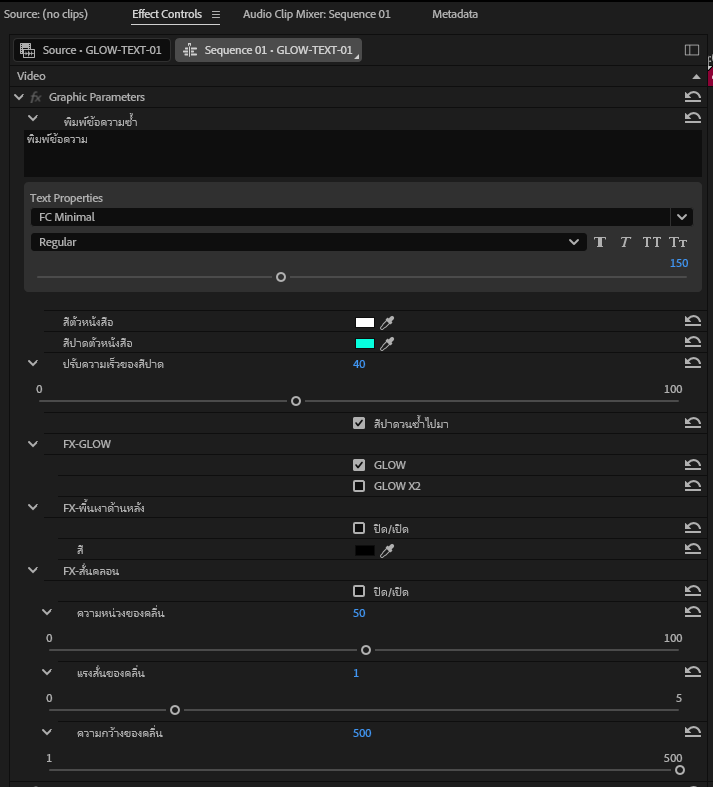Click the Faux Italic text style icon

(x=625, y=242)
